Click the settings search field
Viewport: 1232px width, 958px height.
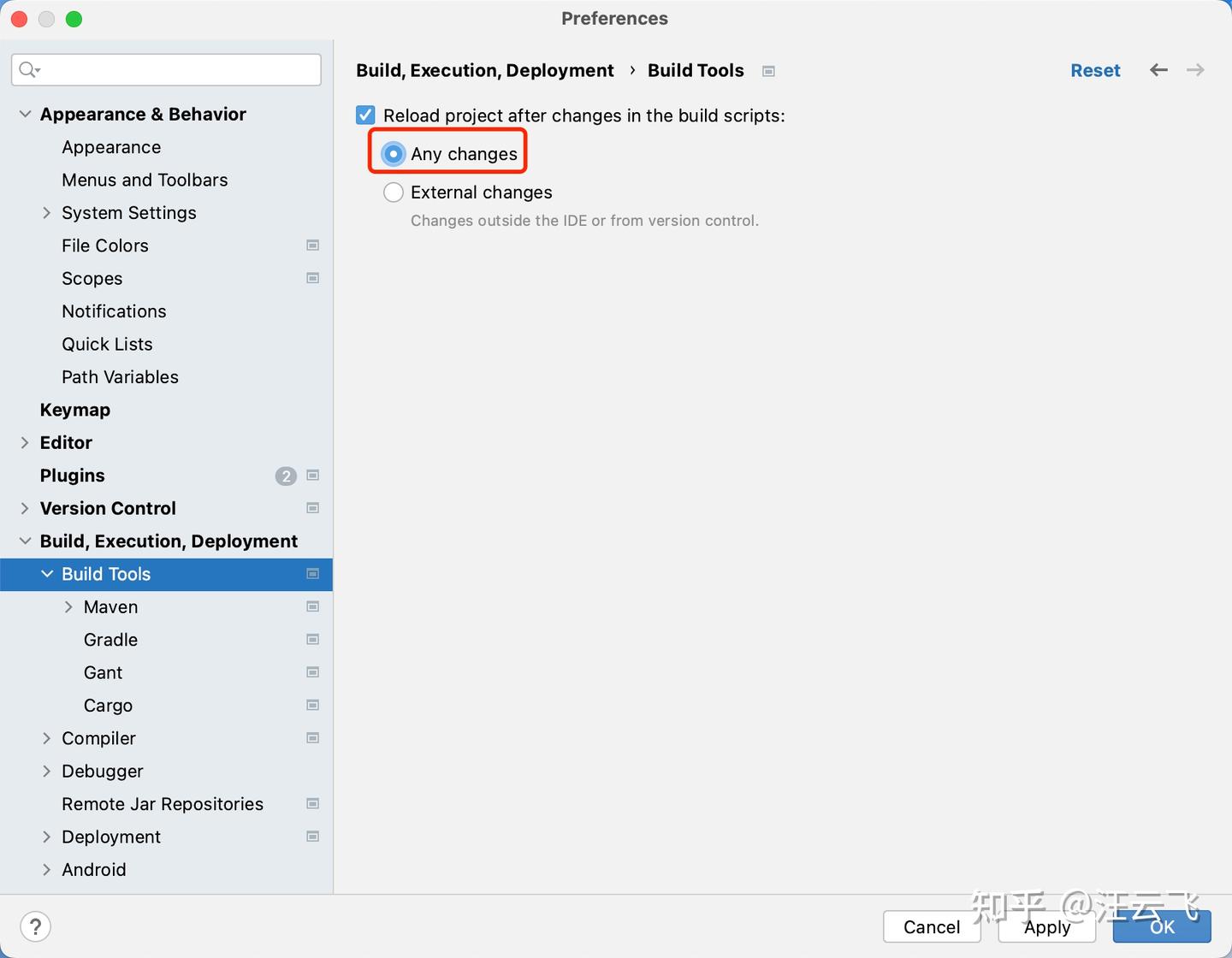coord(180,70)
